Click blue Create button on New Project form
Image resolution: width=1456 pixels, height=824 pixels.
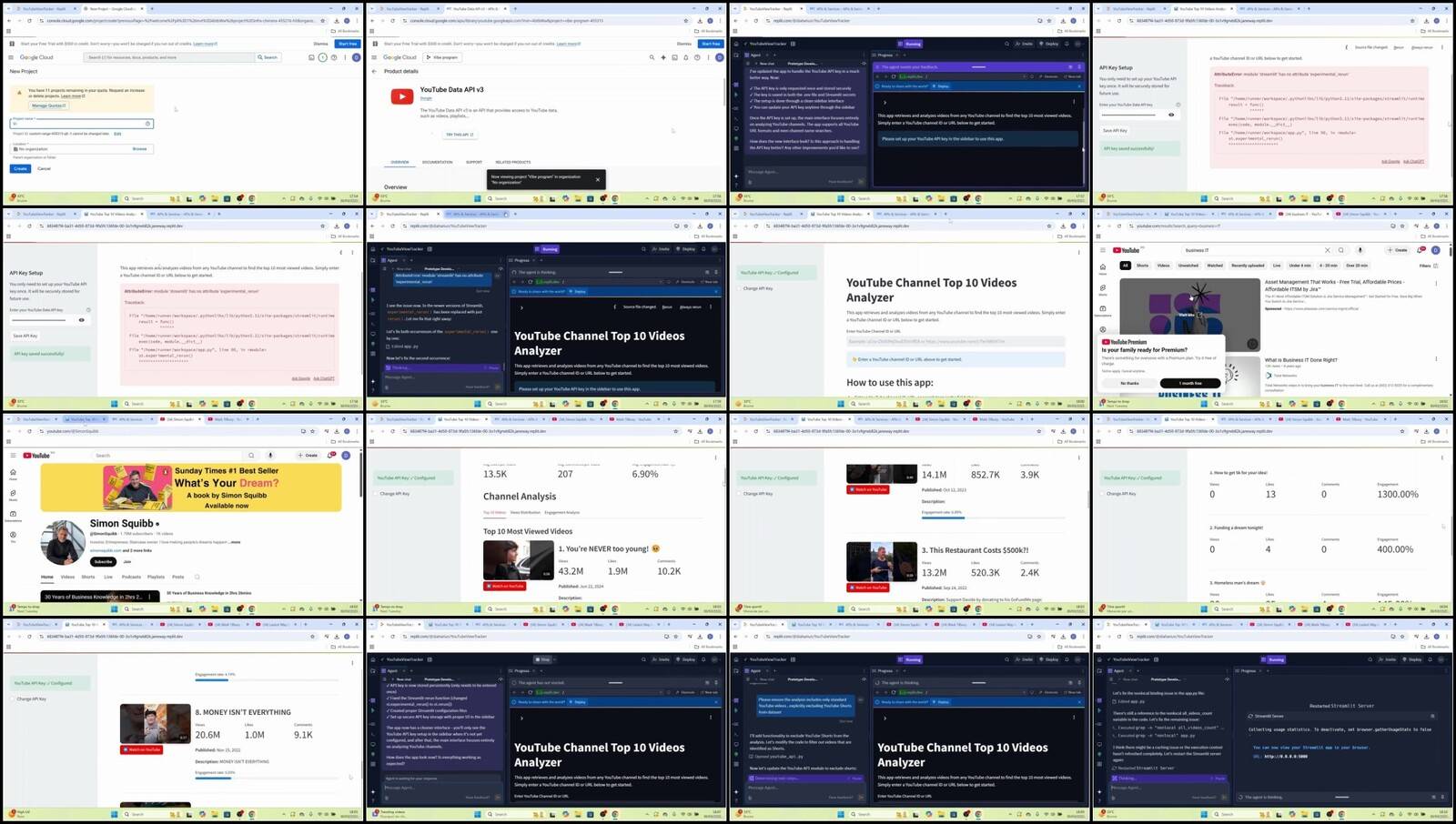[20, 168]
